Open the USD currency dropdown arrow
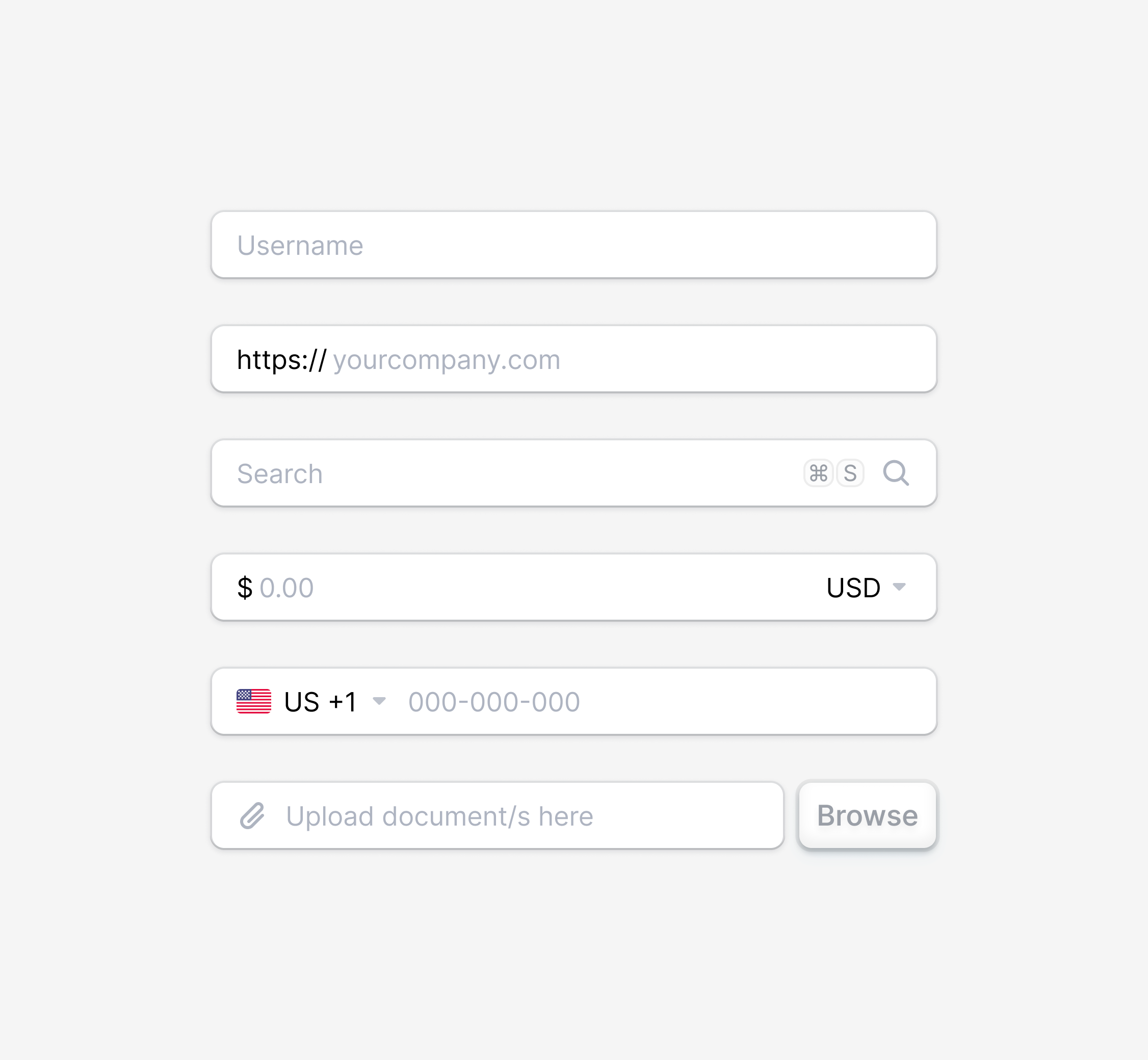Image resolution: width=1148 pixels, height=1060 pixels. [899, 587]
